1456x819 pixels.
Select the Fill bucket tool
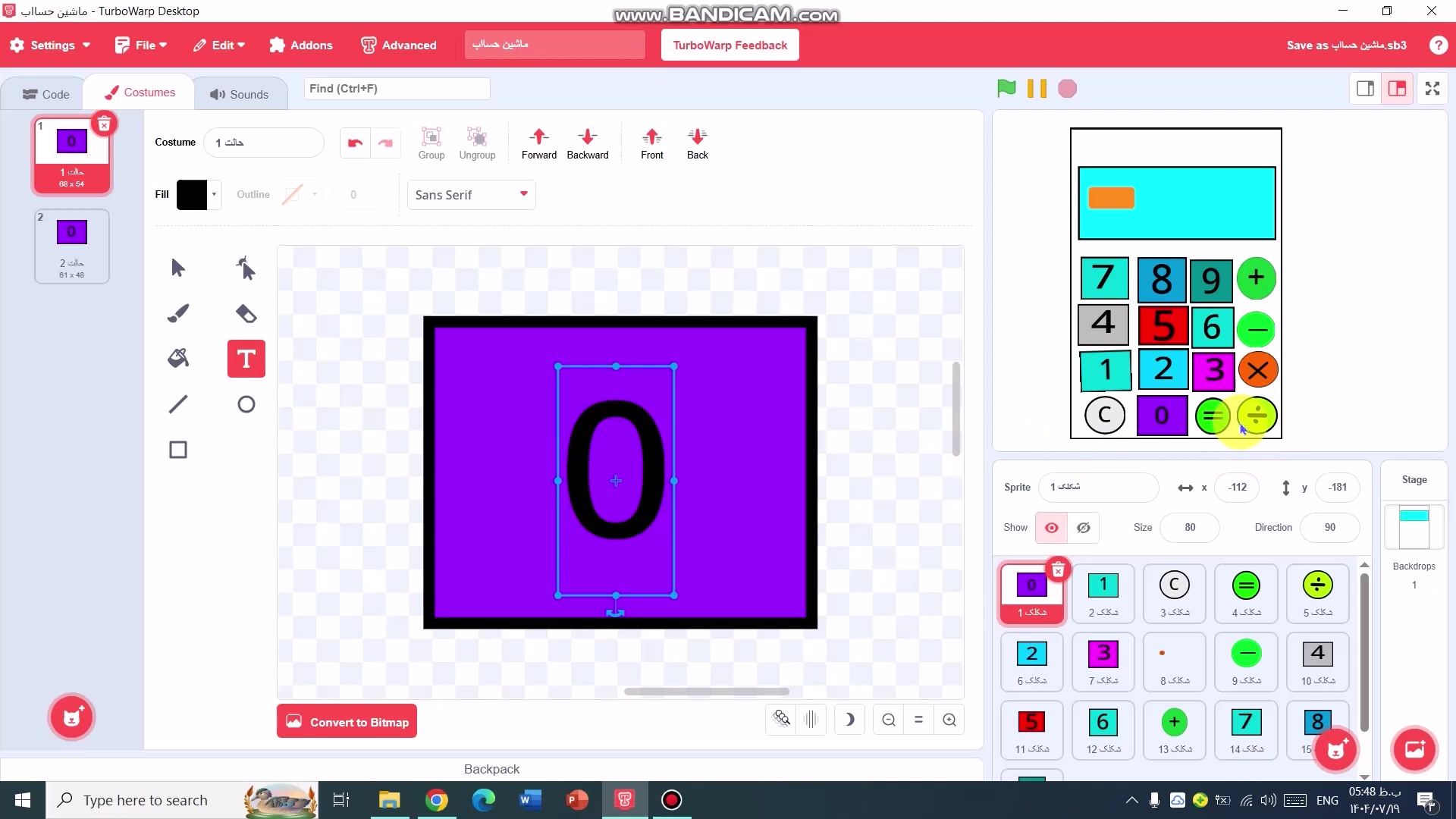[177, 359]
